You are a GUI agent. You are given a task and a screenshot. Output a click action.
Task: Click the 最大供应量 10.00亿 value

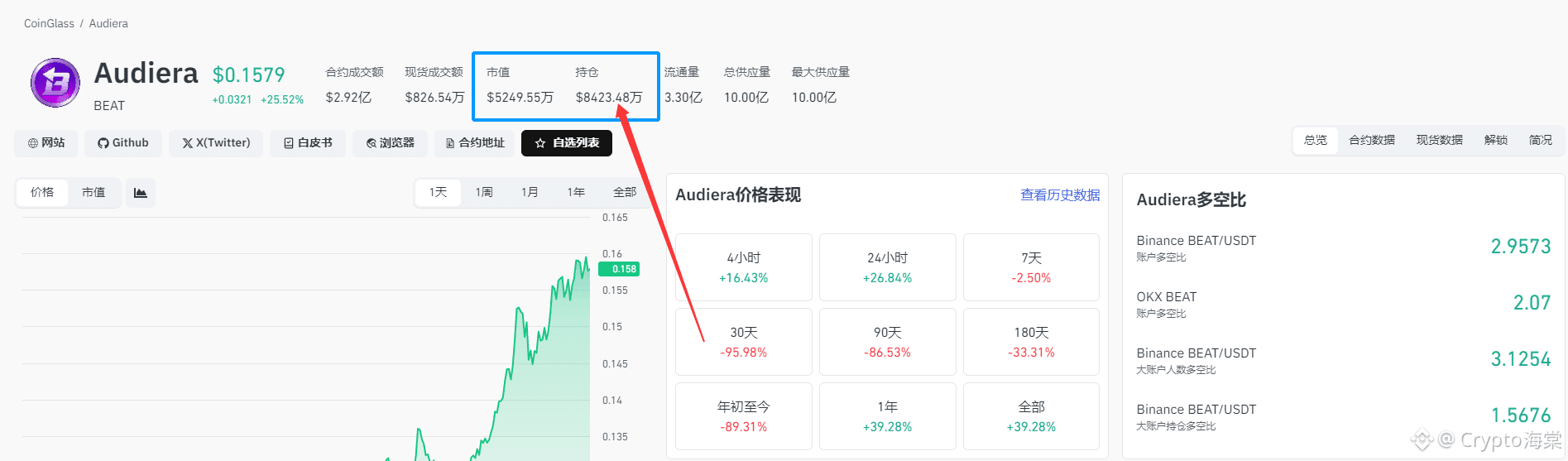[814, 98]
